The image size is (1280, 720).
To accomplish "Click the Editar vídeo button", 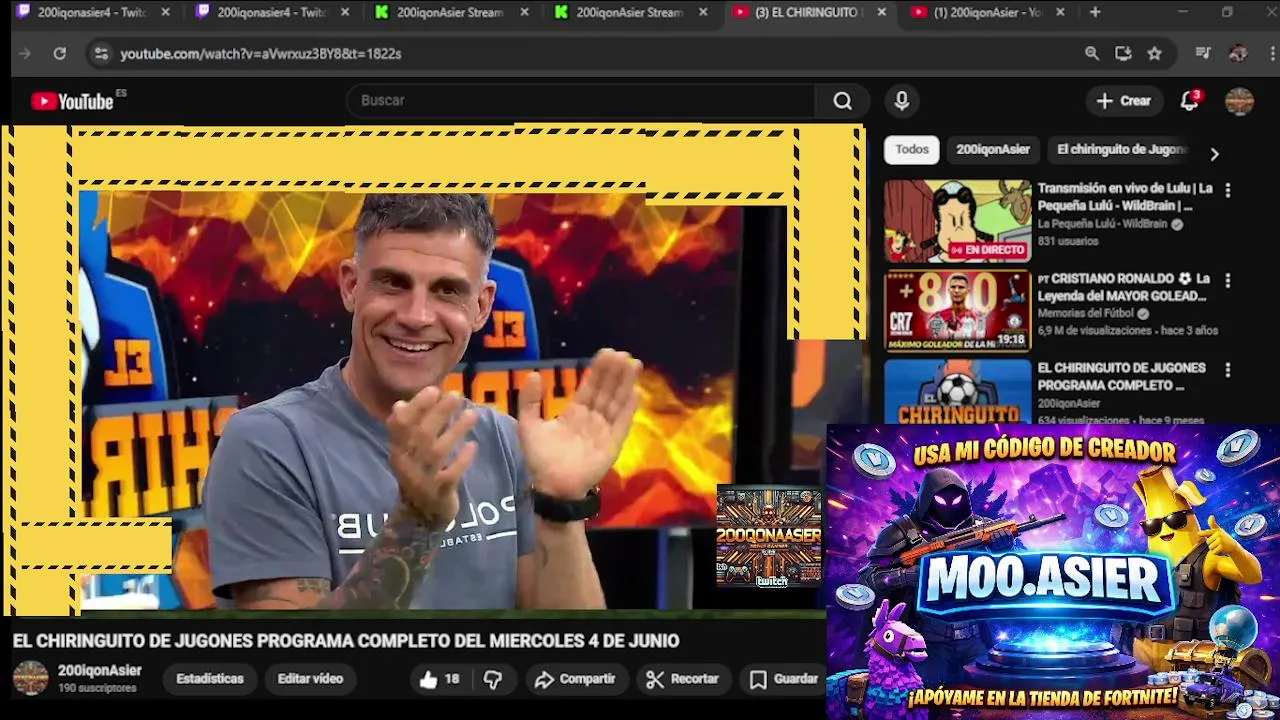I will (310, 679).
